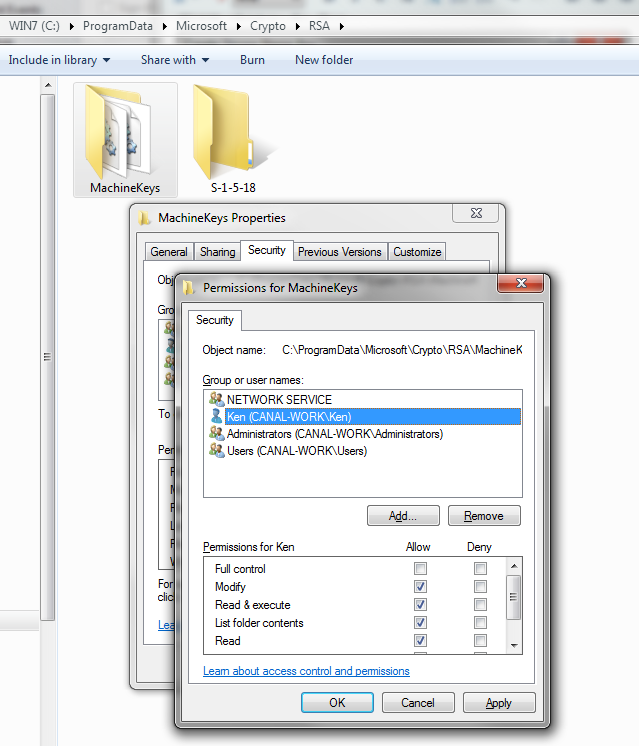Click the Add... button
Image resolution: width=640 pixels, height=746 pixels.
click(x=403, y=516)
